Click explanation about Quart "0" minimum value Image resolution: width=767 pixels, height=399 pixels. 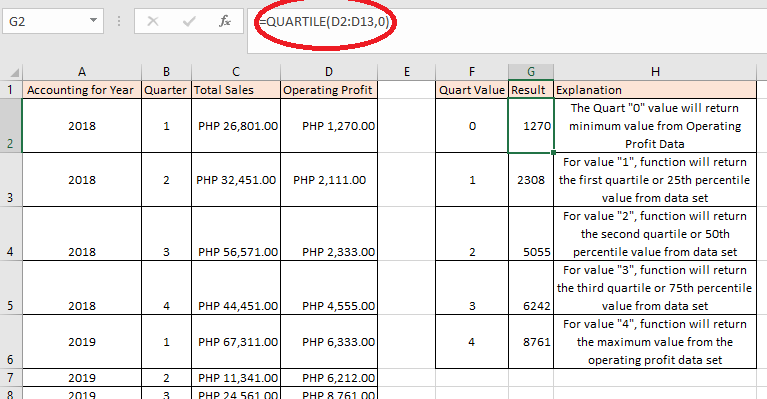[655, 126]
